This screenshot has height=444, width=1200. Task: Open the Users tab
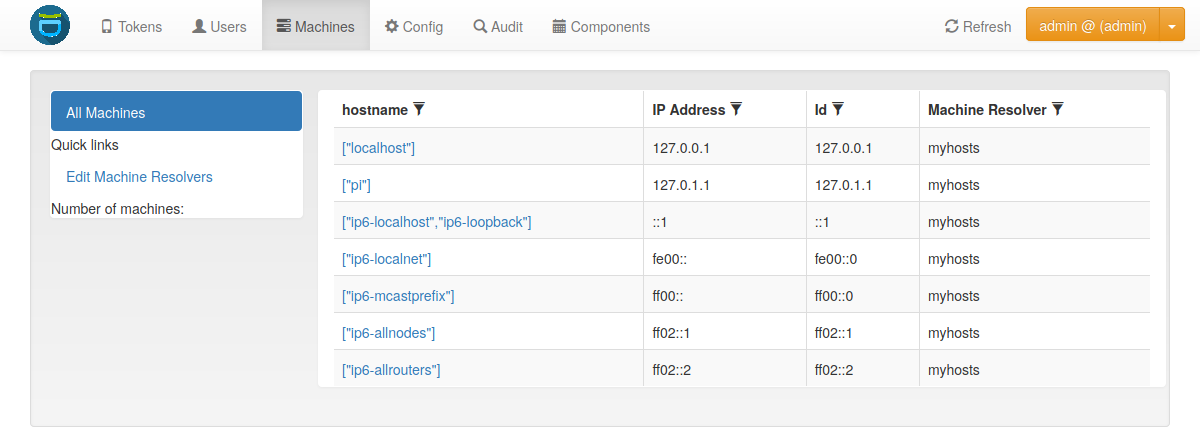(x=219, y=27)
